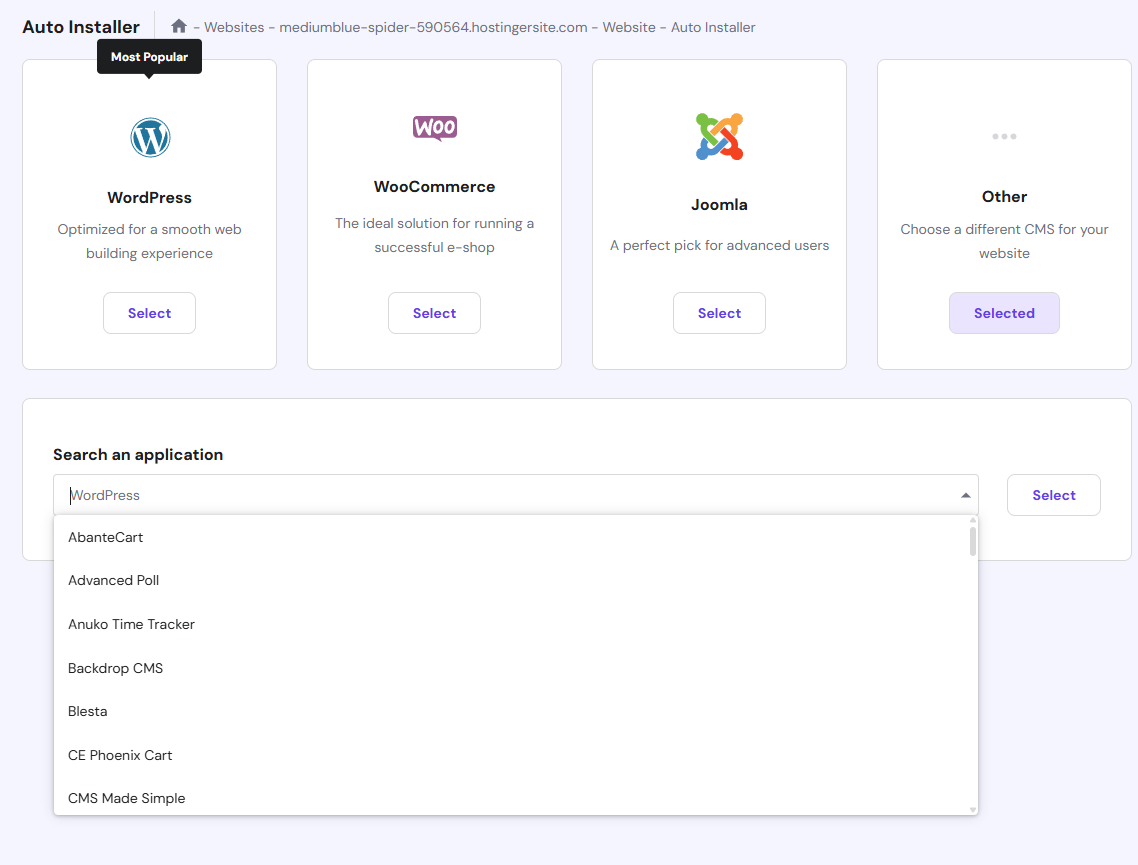The width and height of the screenshot is (1138, 865).
Task: Click the dropdown list scrollbar thumb
Action: pyautogui.click(x=973, y=541)
